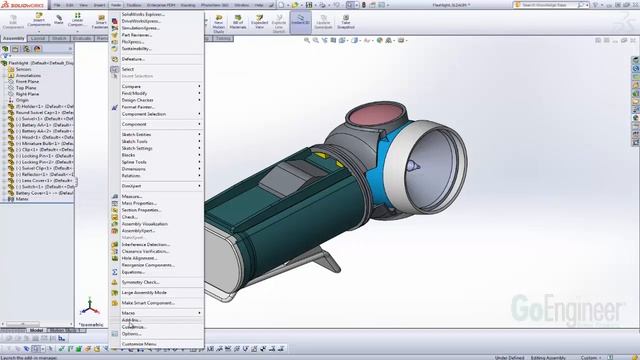
Task: Click the Symmetry Check icon
Action: click(115, 282)
